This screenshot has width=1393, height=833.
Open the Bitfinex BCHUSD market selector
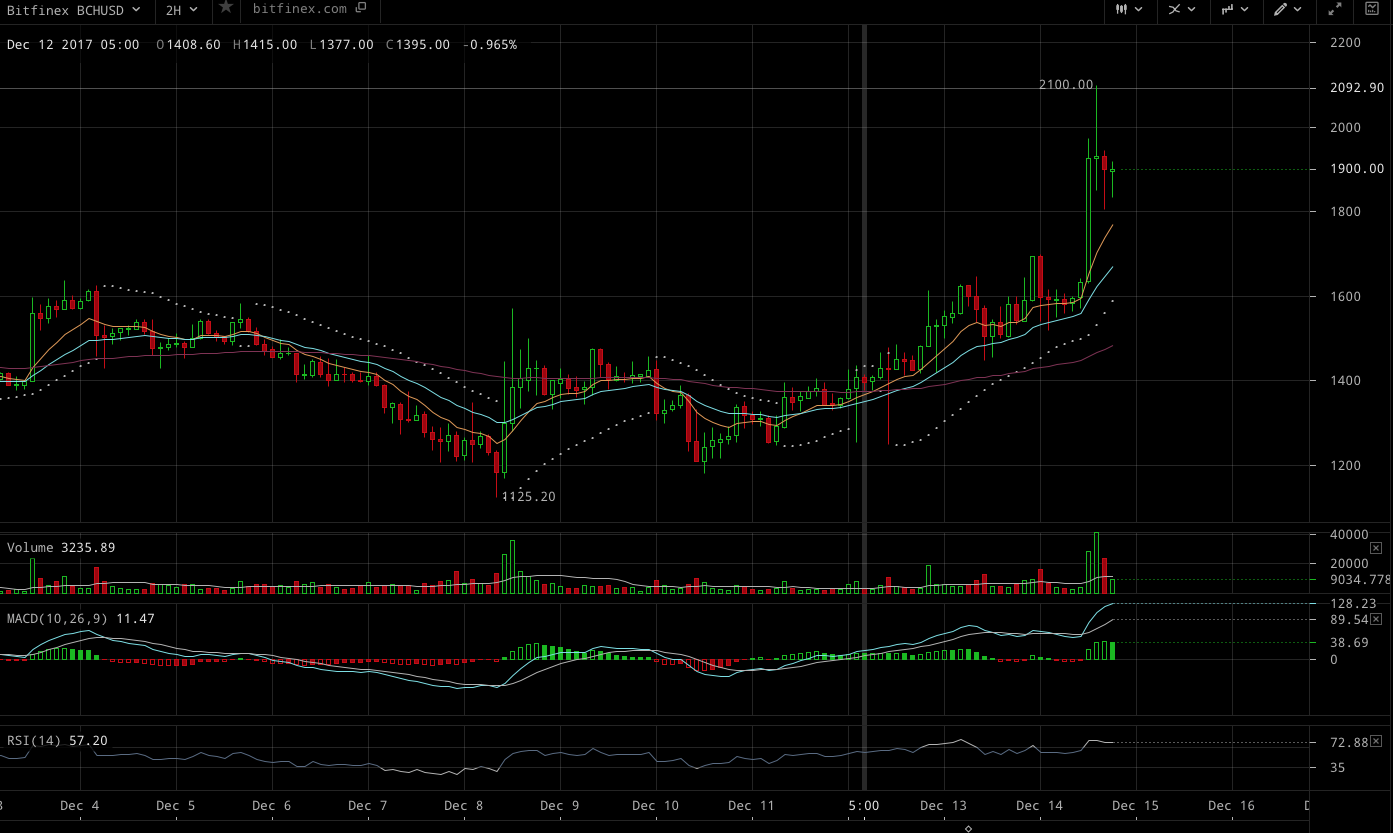tap(74, 9)
